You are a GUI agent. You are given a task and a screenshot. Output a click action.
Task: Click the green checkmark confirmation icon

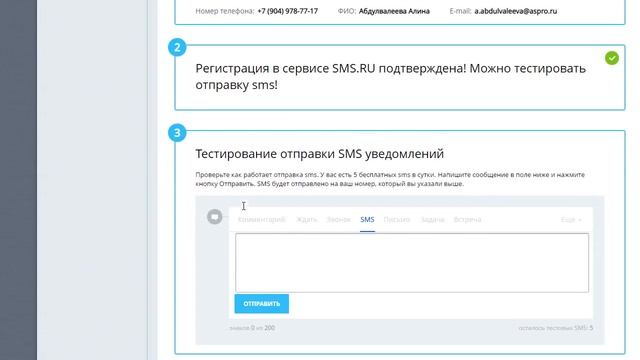[x=612, y=58]
